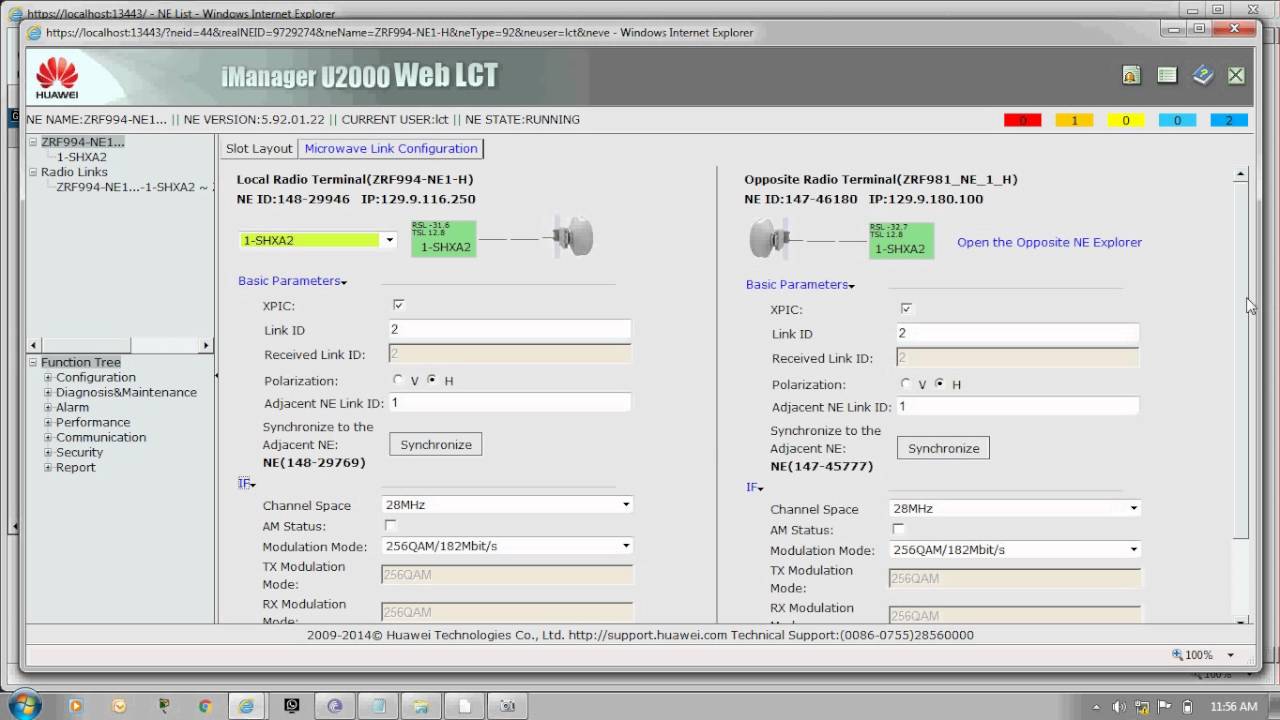Click the zoom level magnifier in status bar

[1178, 655]
